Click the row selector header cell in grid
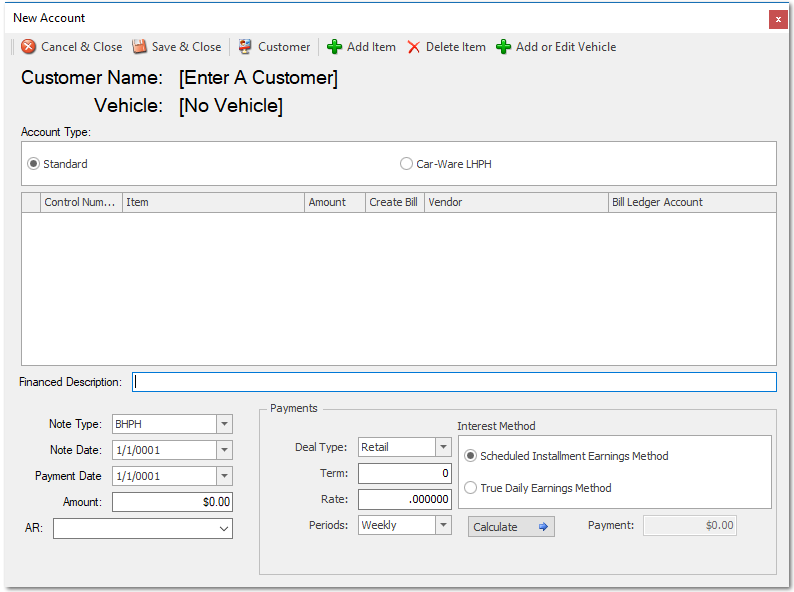The width and height of the screenshot is (794, 592). click(31, 203)
